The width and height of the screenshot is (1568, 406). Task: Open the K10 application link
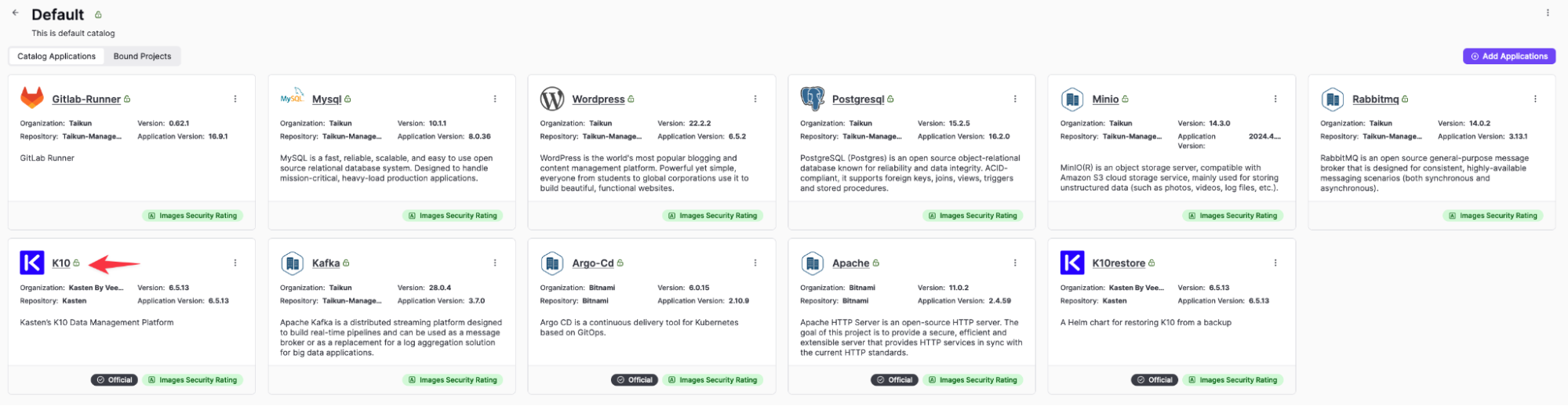pyautogui.click(x=61, y=263)
